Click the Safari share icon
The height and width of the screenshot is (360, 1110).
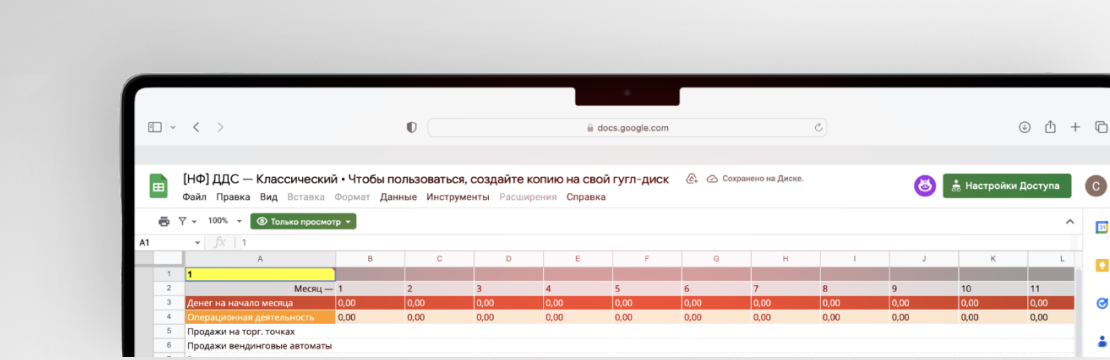point(1051,127)
